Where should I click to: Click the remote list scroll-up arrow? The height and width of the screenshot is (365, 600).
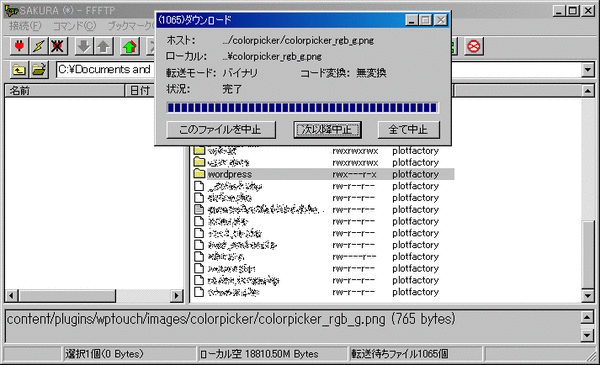(588, 91)
